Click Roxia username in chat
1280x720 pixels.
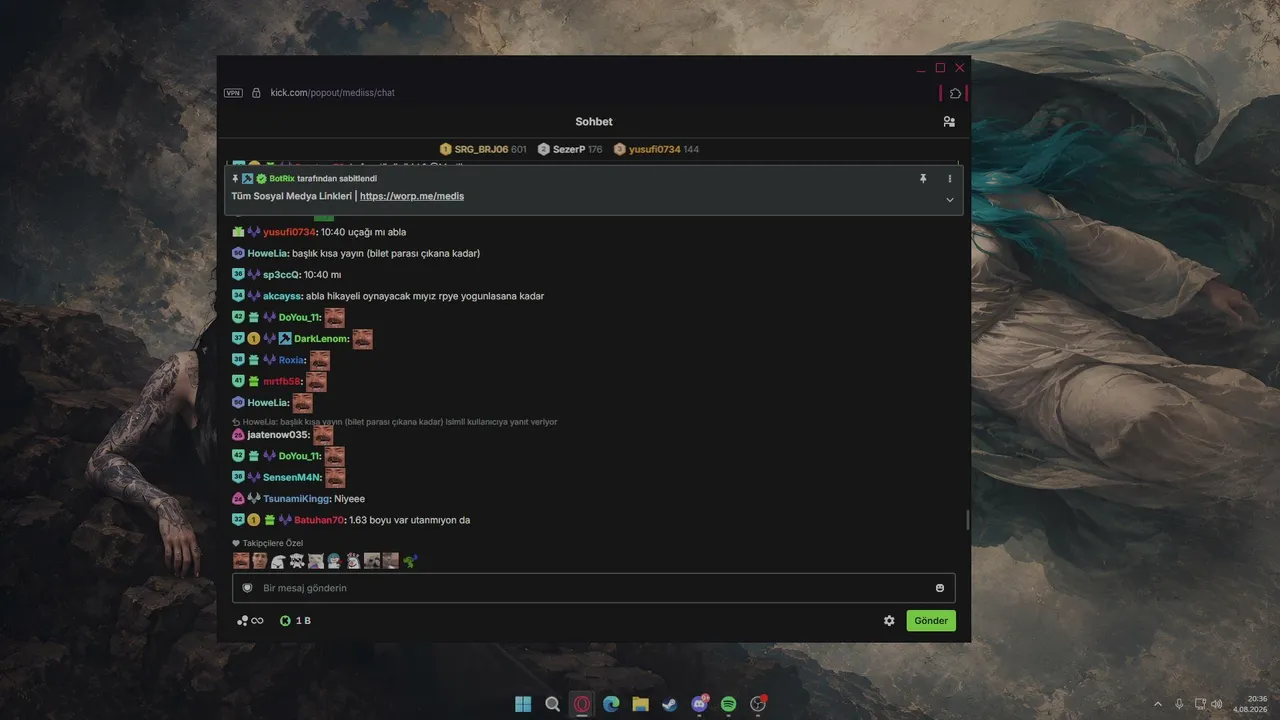click(x=292, y=360)
